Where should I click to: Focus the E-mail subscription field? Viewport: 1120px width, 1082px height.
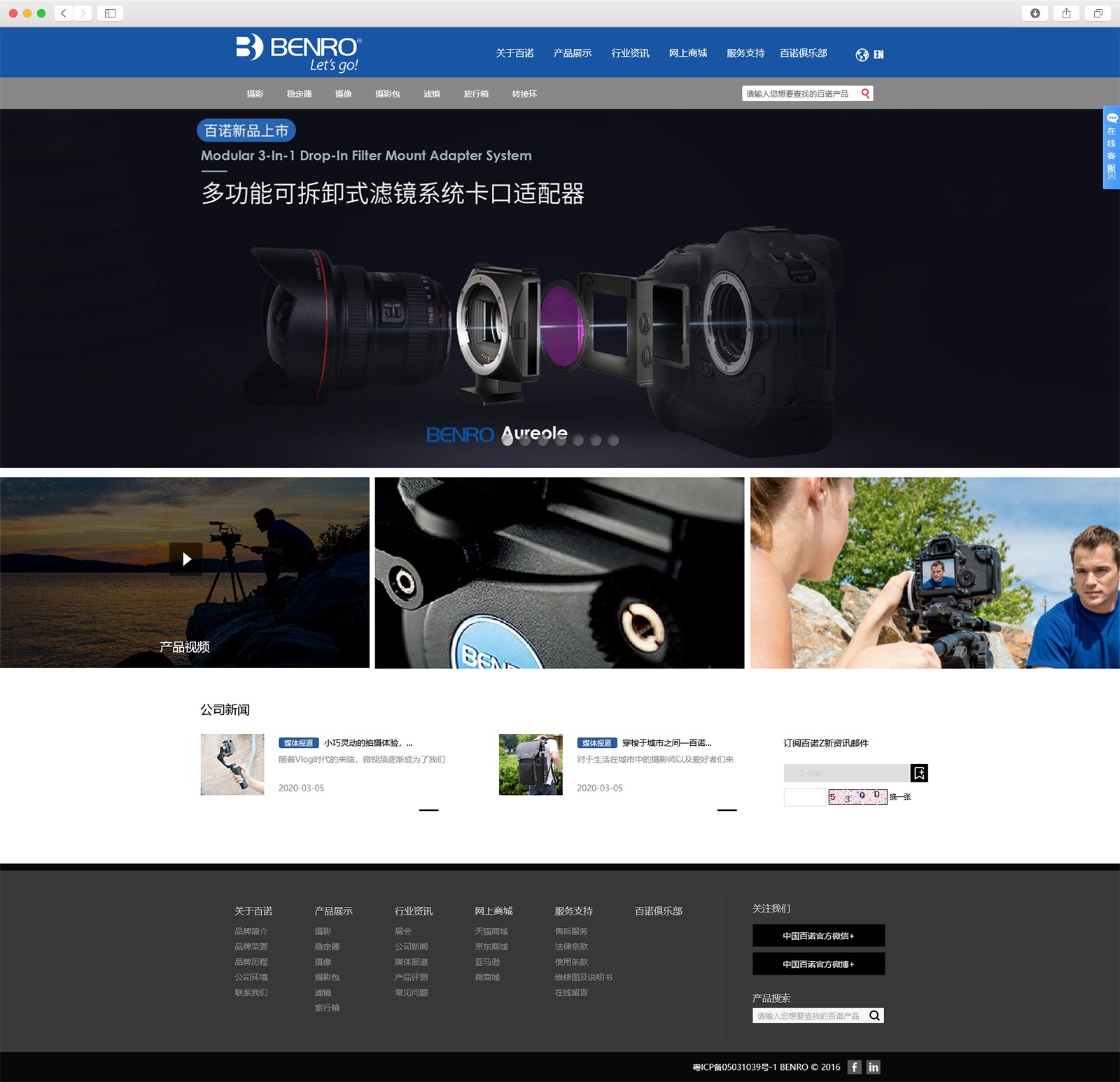coord(846,772)
